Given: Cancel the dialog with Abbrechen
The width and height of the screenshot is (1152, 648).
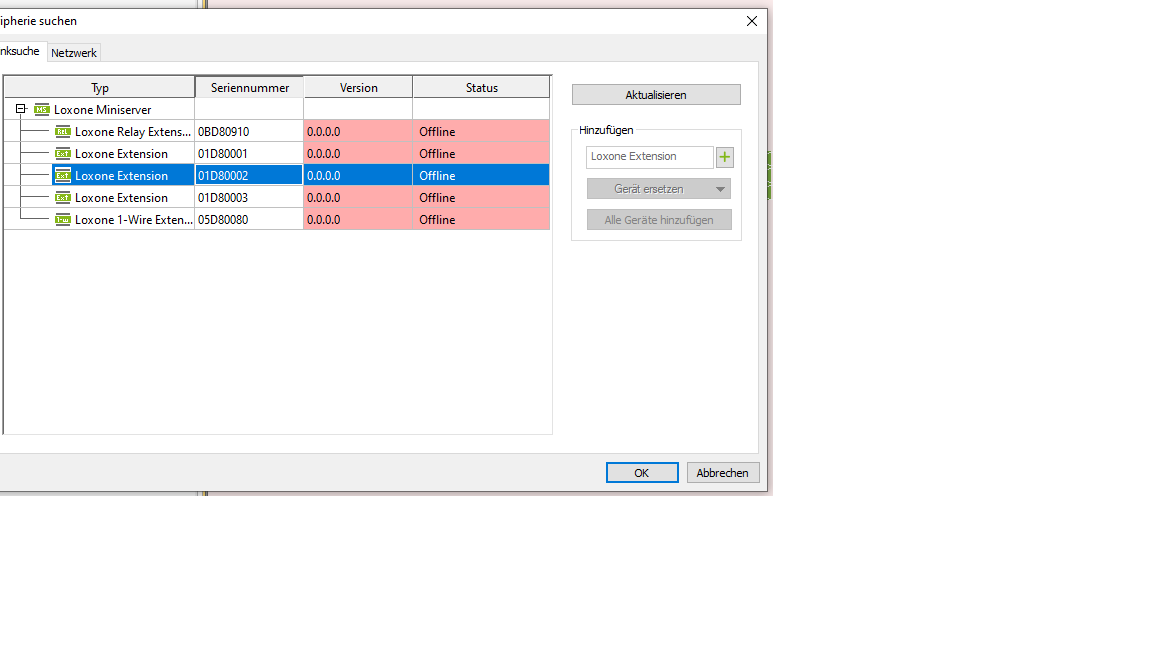Looking at the screenshot, I should [x=723, y=472].
